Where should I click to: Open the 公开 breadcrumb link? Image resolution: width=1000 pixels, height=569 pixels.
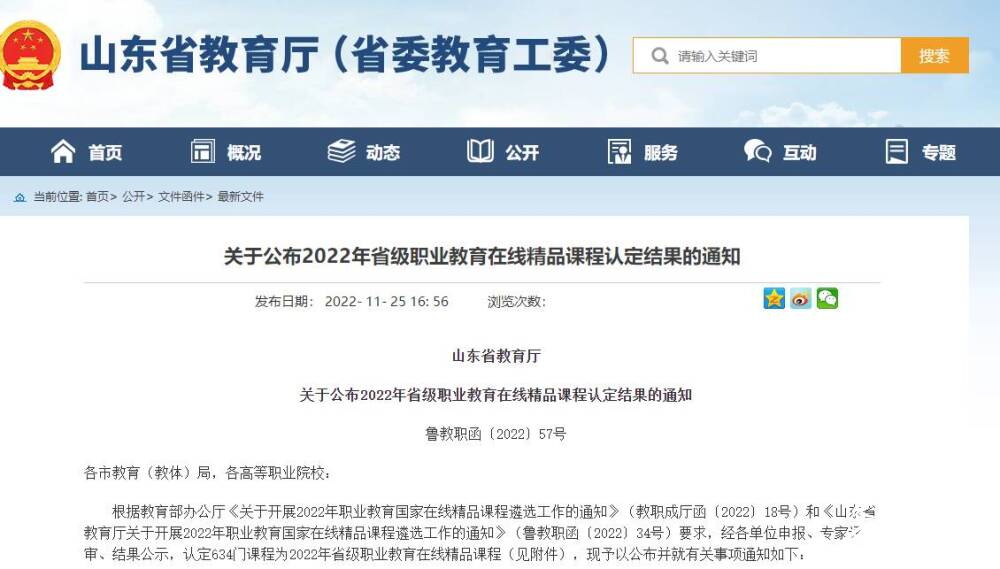pyautogui.click(x=133, y=196)
